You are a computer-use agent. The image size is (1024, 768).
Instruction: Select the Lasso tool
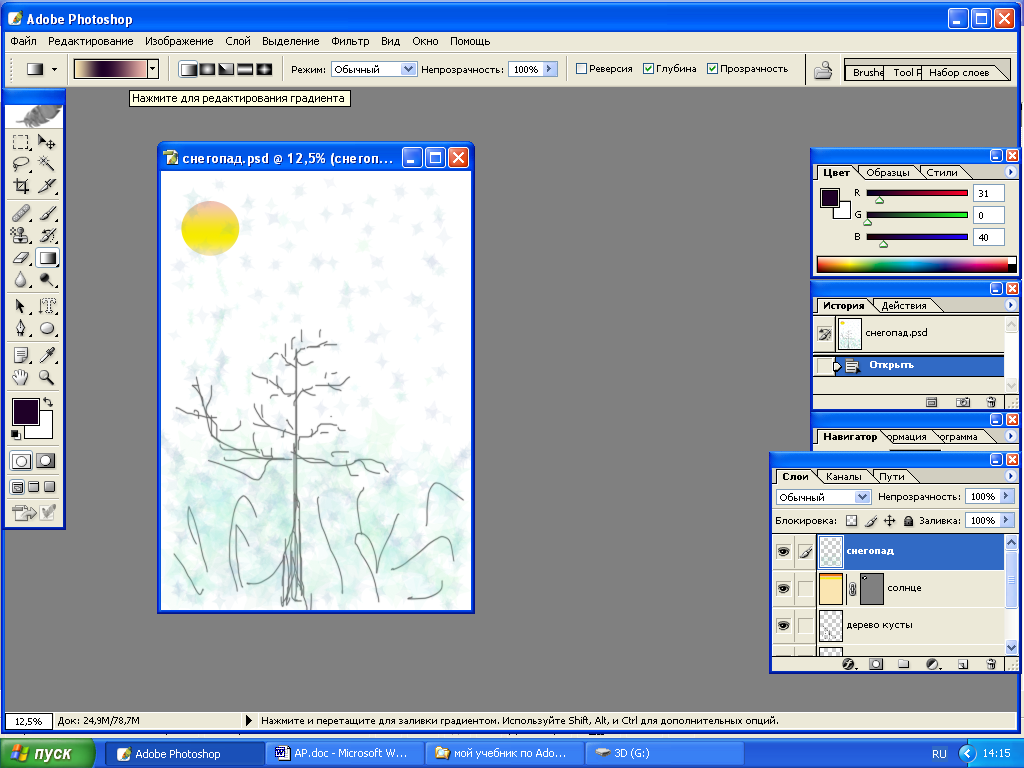pos(21,163)
